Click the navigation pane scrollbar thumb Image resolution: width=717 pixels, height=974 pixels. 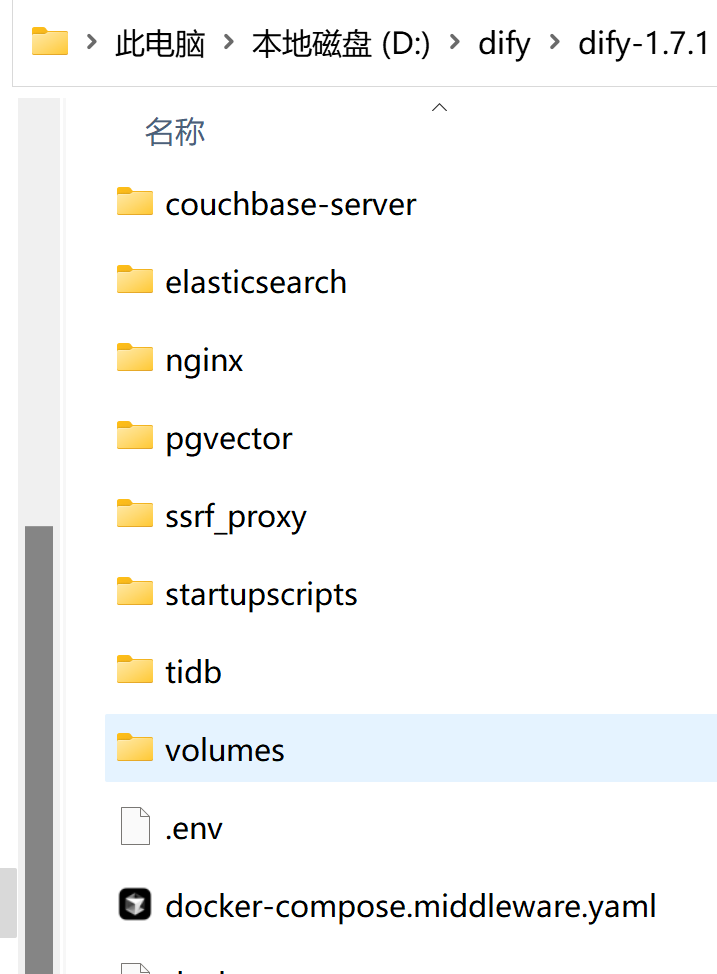[39, 750]
